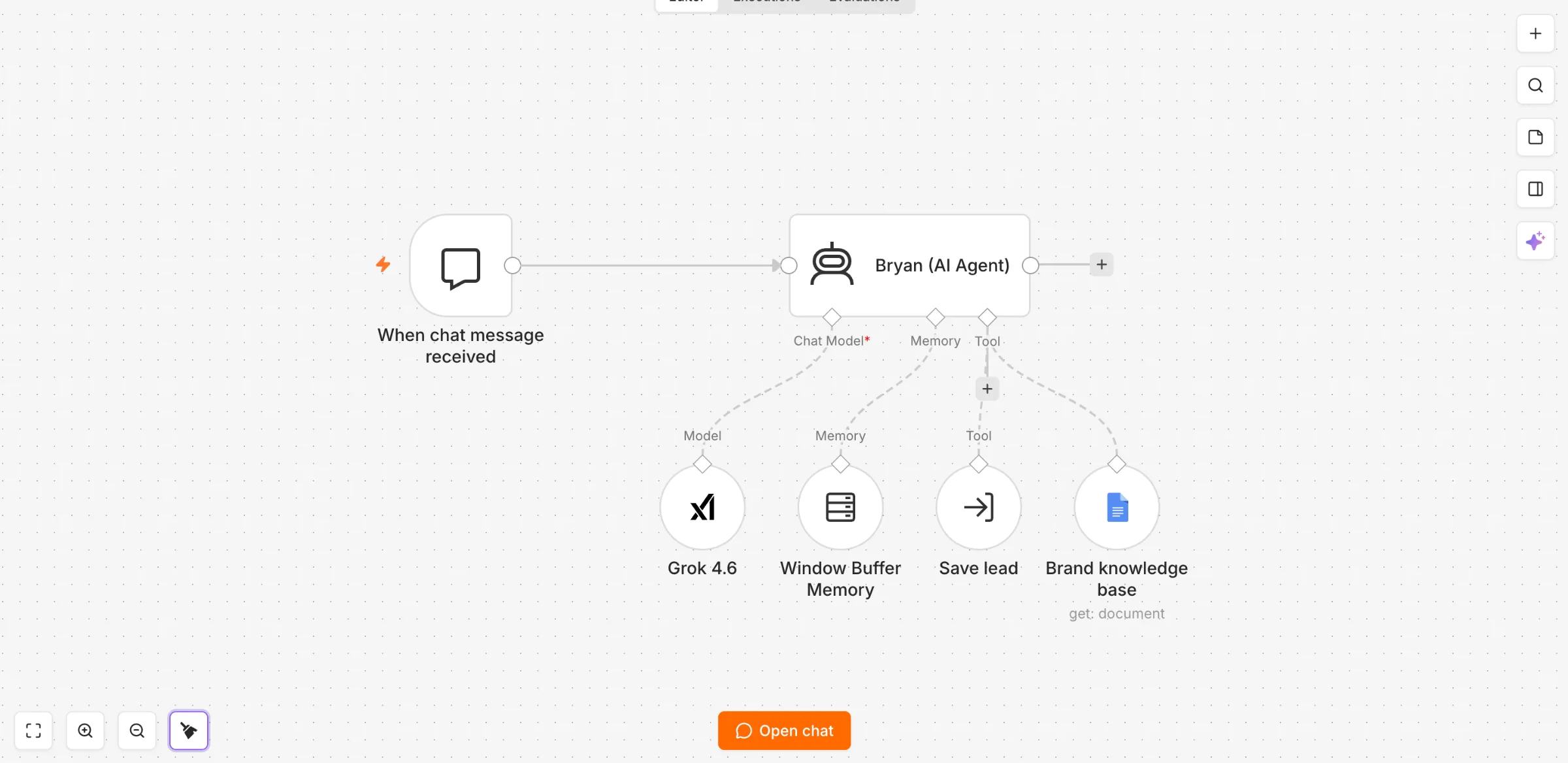Add a sticky note from the sidebar
Viewport: 1568px width, 763px height.
pos(1535,137)
